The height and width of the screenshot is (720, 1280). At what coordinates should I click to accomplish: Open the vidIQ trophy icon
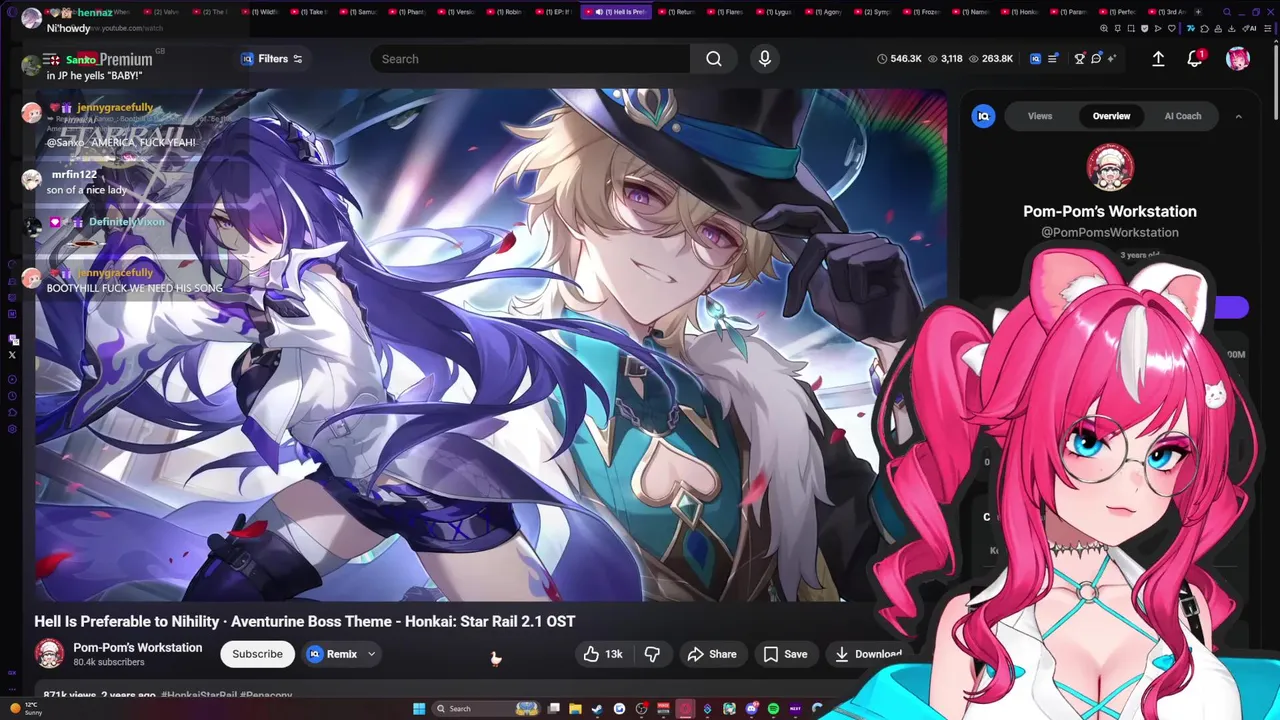point(1079,59)
